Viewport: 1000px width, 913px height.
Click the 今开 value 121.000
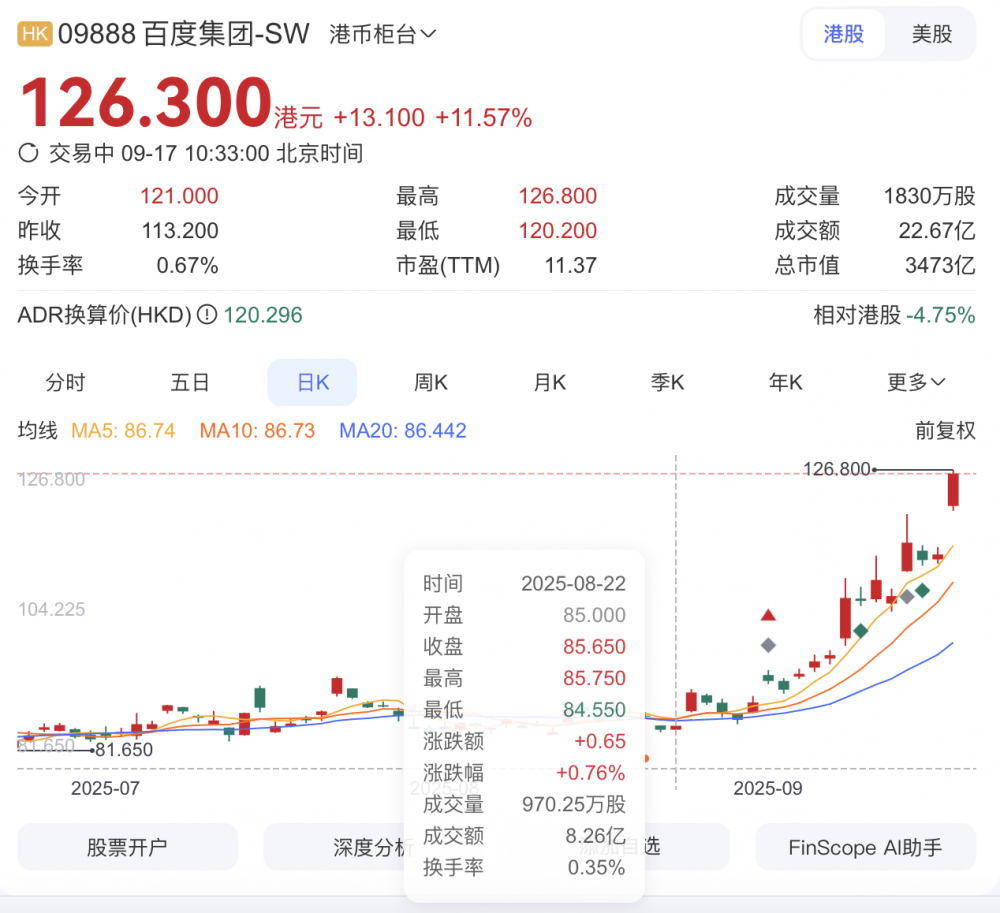(x=179, y=196)
